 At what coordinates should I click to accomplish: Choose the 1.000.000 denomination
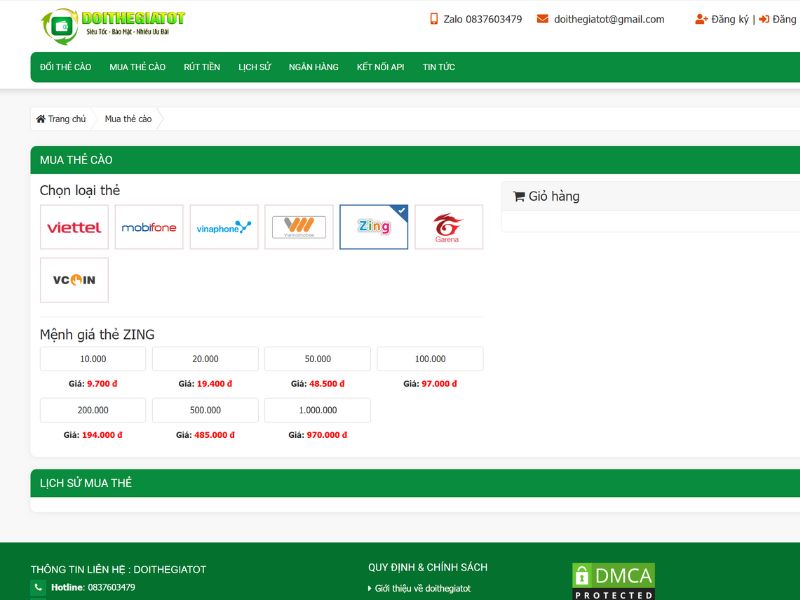[x=318, y=410]
